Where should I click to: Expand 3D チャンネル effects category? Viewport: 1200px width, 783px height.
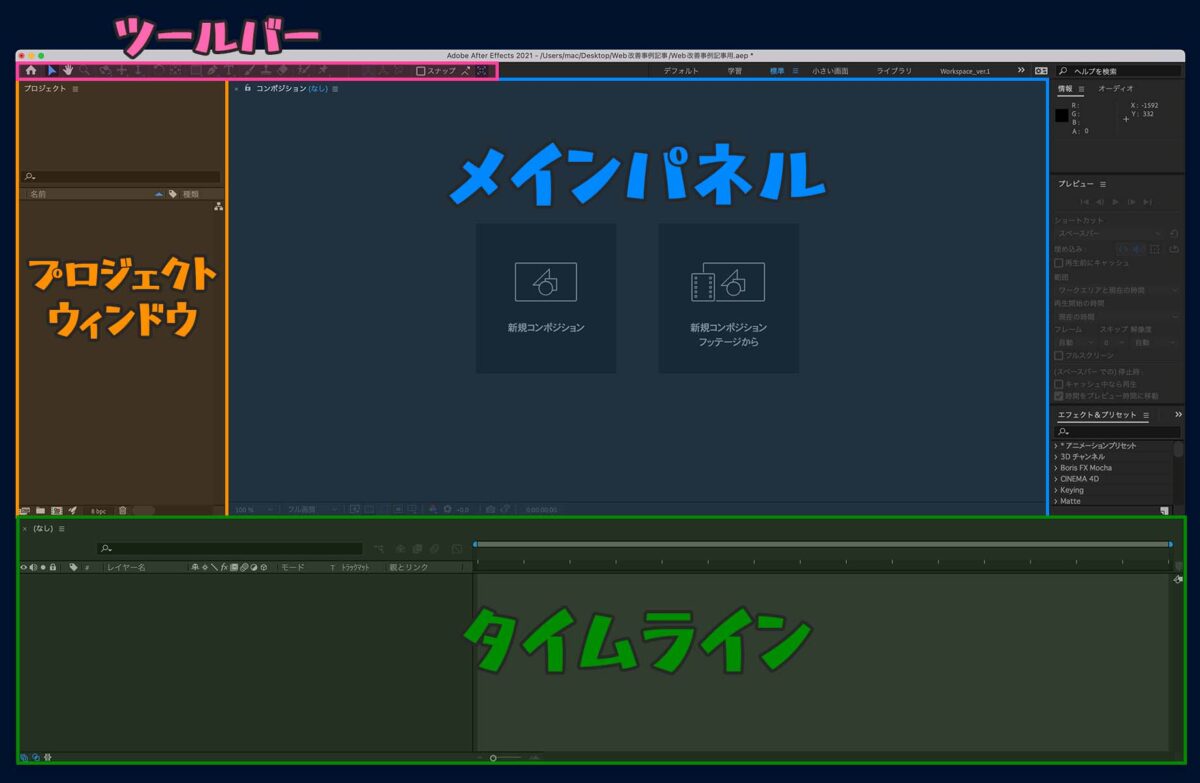[x=1056, y=457]
